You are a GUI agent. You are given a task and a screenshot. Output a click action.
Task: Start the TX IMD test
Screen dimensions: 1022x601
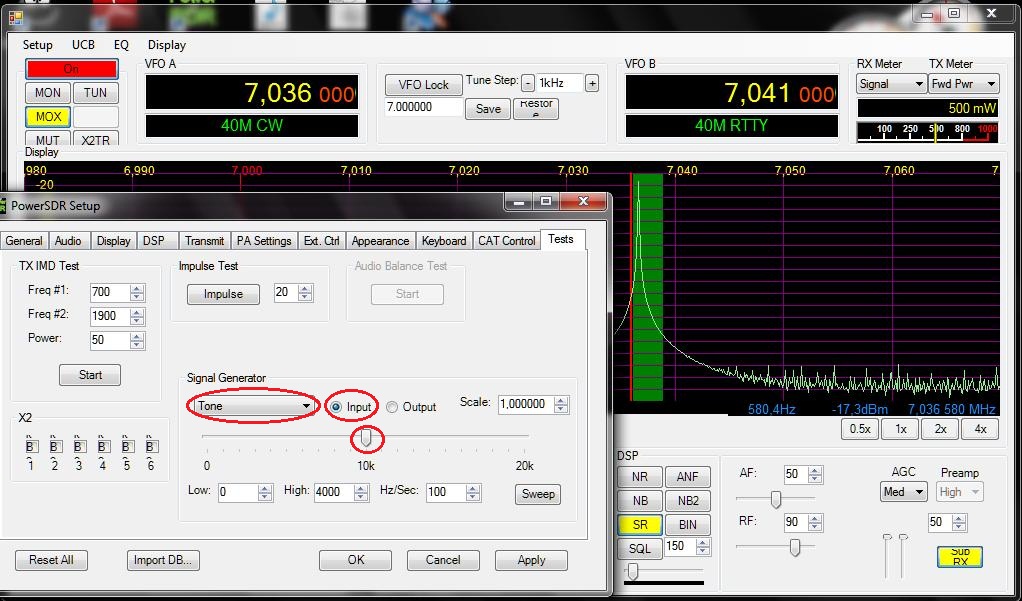pyautogui.click(x=90, y=375)
